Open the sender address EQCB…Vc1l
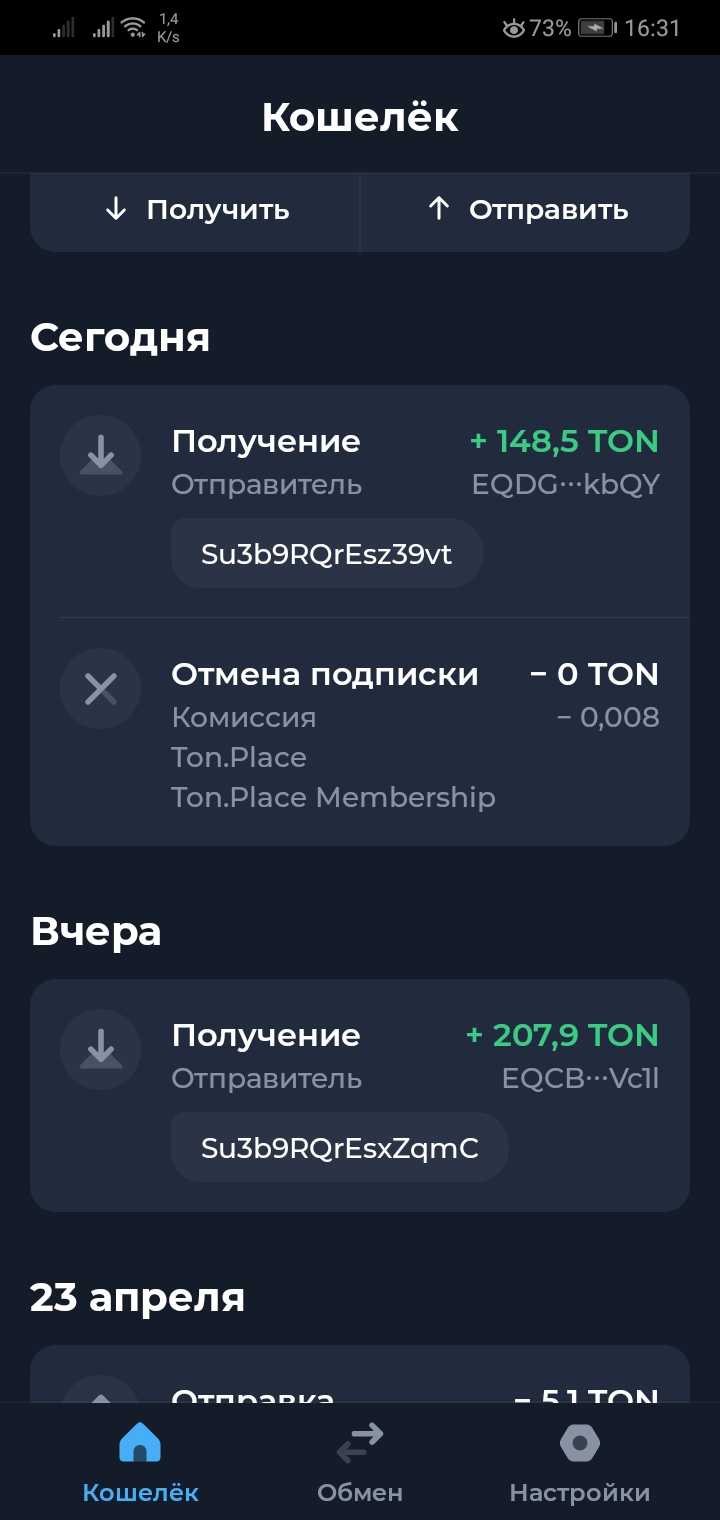This screenshot has width=720, height=1520. pyautogui.click(x=580, y=1079)
